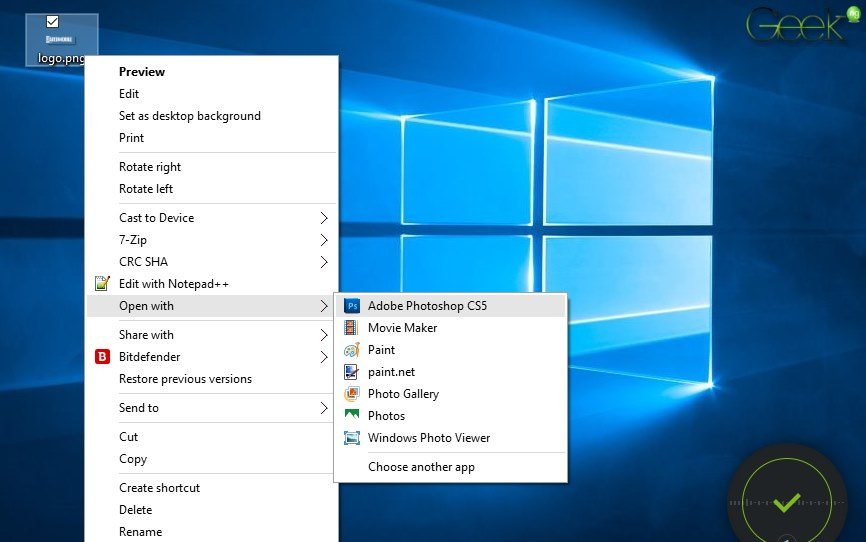Click the red Bitdefender B icon

coord(102,357)
